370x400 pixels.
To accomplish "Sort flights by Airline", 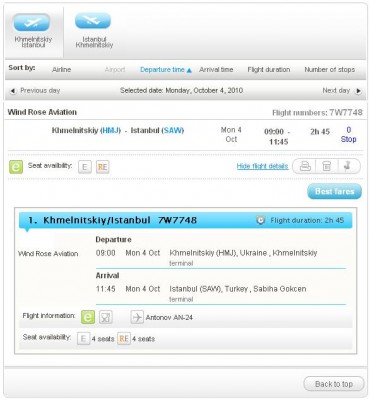I will pos(62,70).
